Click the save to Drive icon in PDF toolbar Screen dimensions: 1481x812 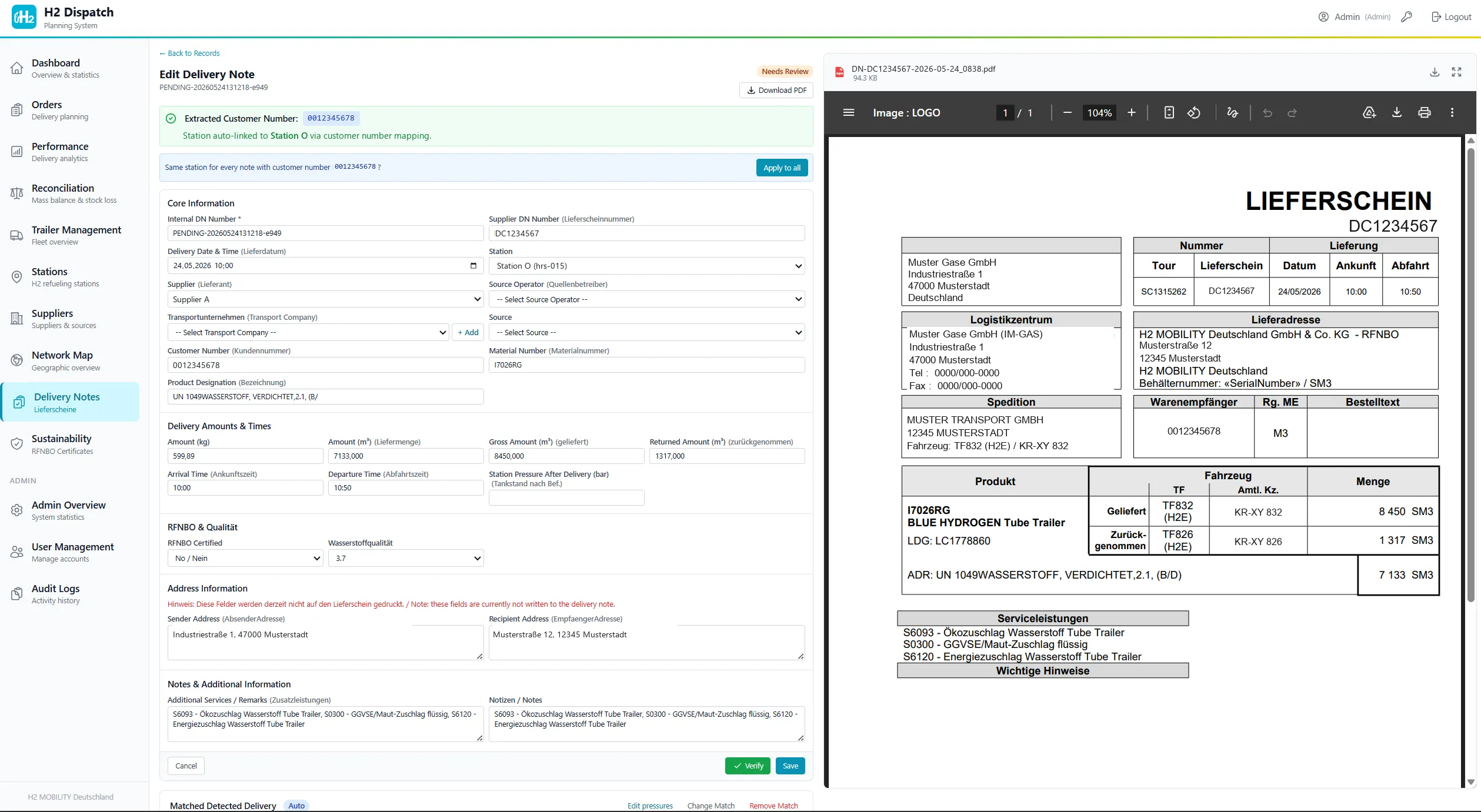click(x=1369, y=112)
